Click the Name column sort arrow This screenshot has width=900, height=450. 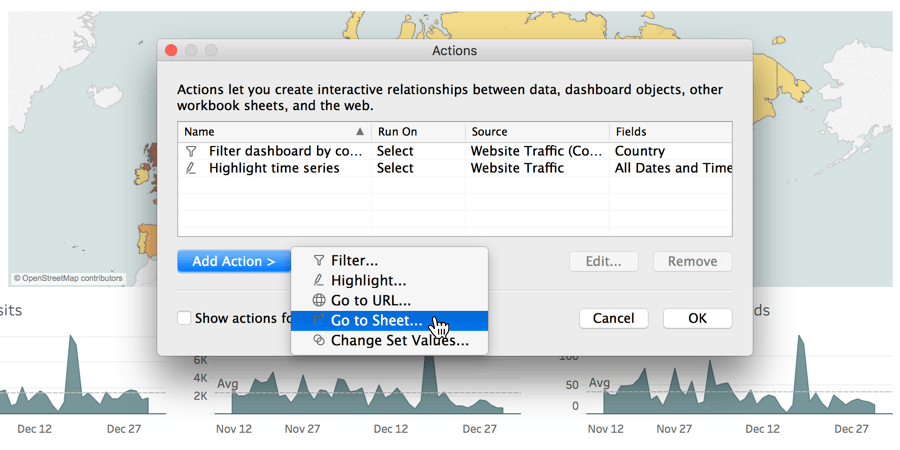[x=360, y=131]
